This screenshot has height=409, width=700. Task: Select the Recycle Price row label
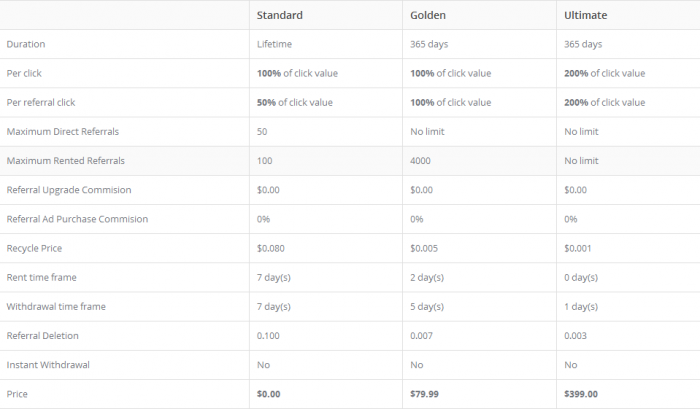(34, 248)
